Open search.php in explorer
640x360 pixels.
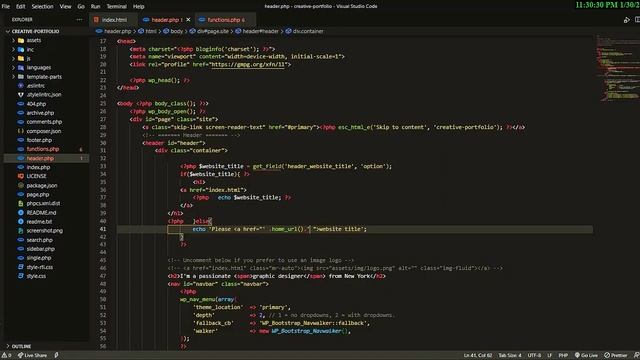(40, 240)
